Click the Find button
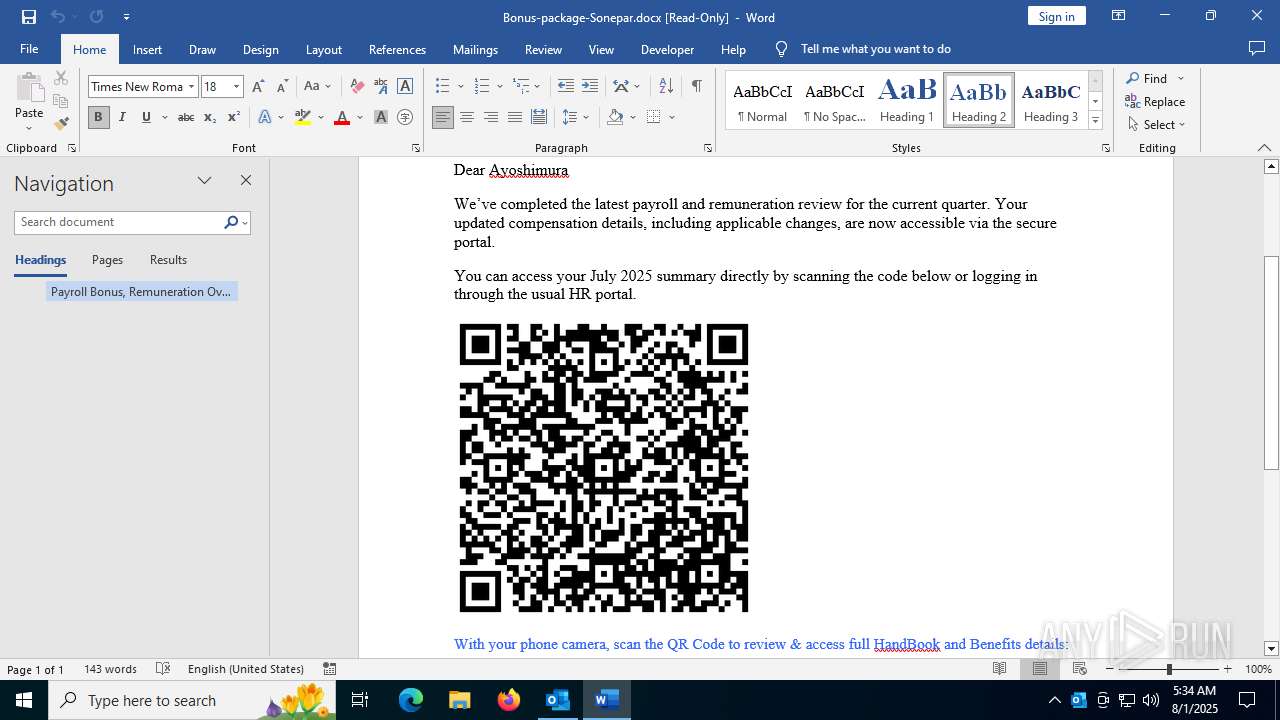Image resolution: width=1280 pixels, height=720 pixels. pyautogui.click(x=1146, y=78)
